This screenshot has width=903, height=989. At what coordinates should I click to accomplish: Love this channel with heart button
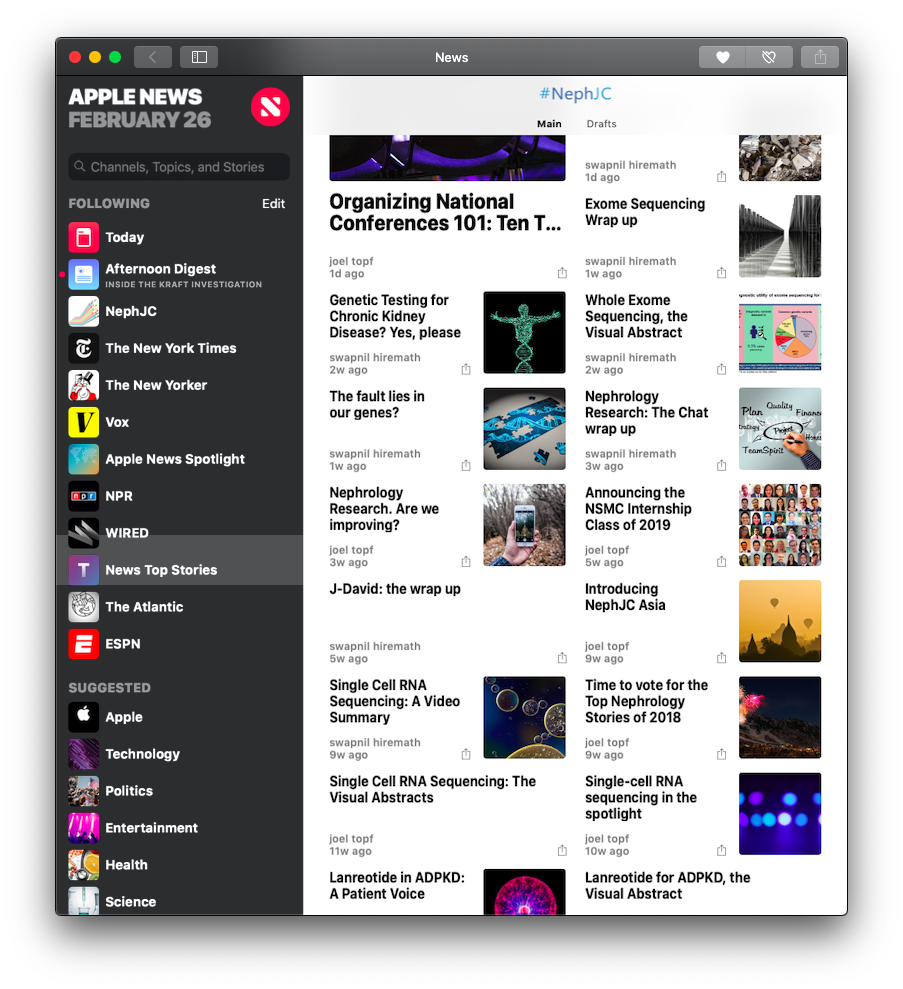pyautogui.click(x=722, y=57)
